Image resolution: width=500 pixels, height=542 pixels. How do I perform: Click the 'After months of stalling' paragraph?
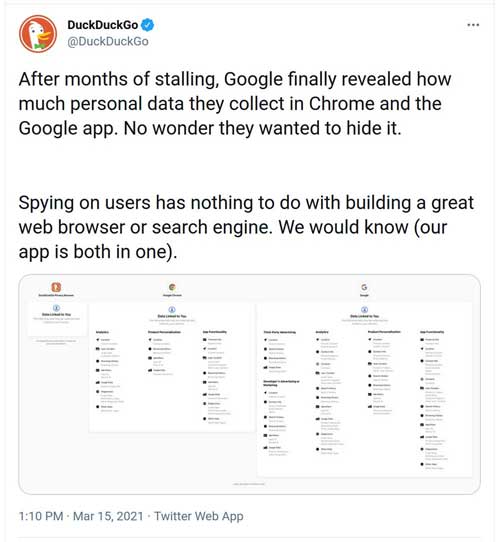(235, 104)
